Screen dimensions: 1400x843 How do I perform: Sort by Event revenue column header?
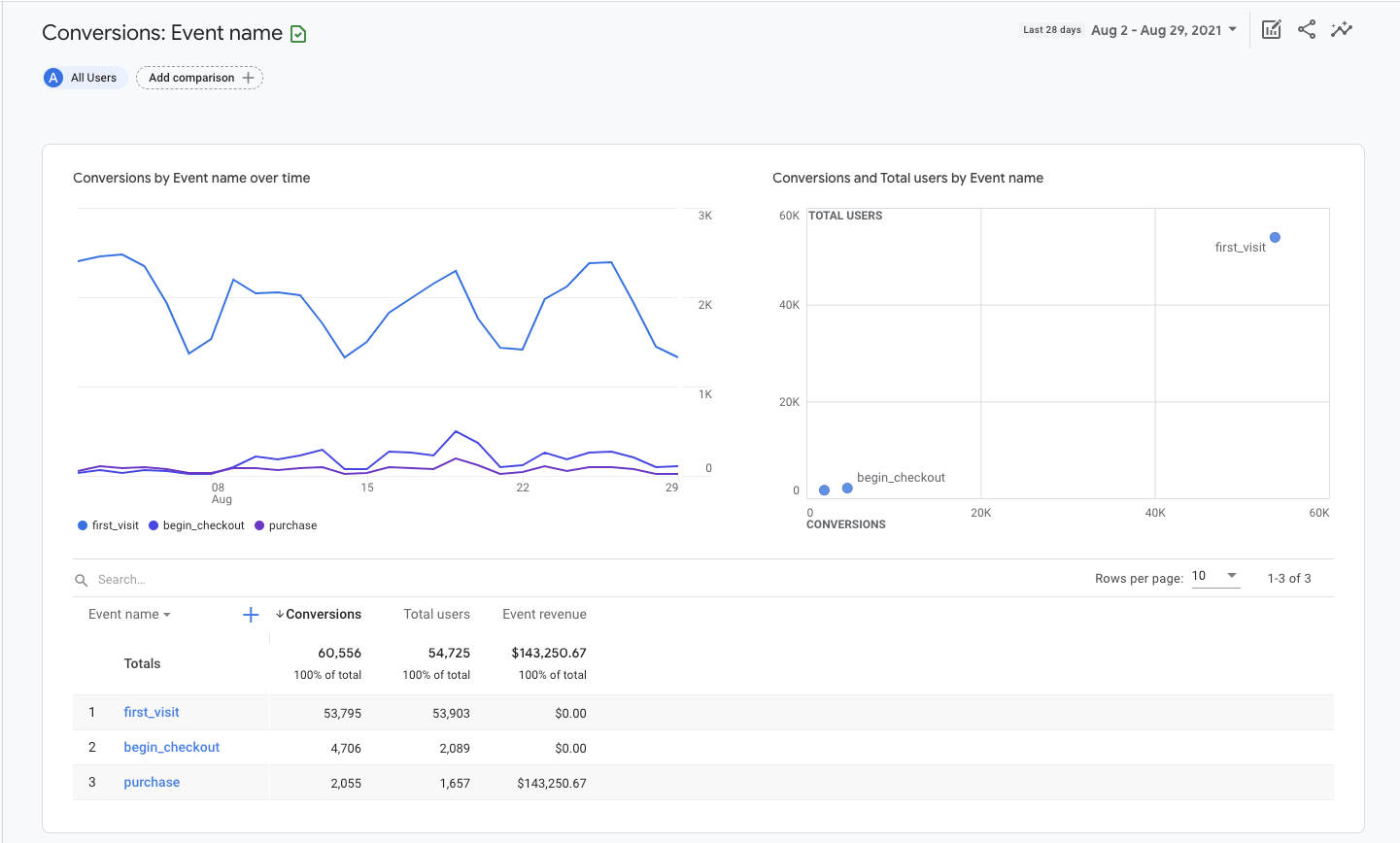(x=544, y=615)
